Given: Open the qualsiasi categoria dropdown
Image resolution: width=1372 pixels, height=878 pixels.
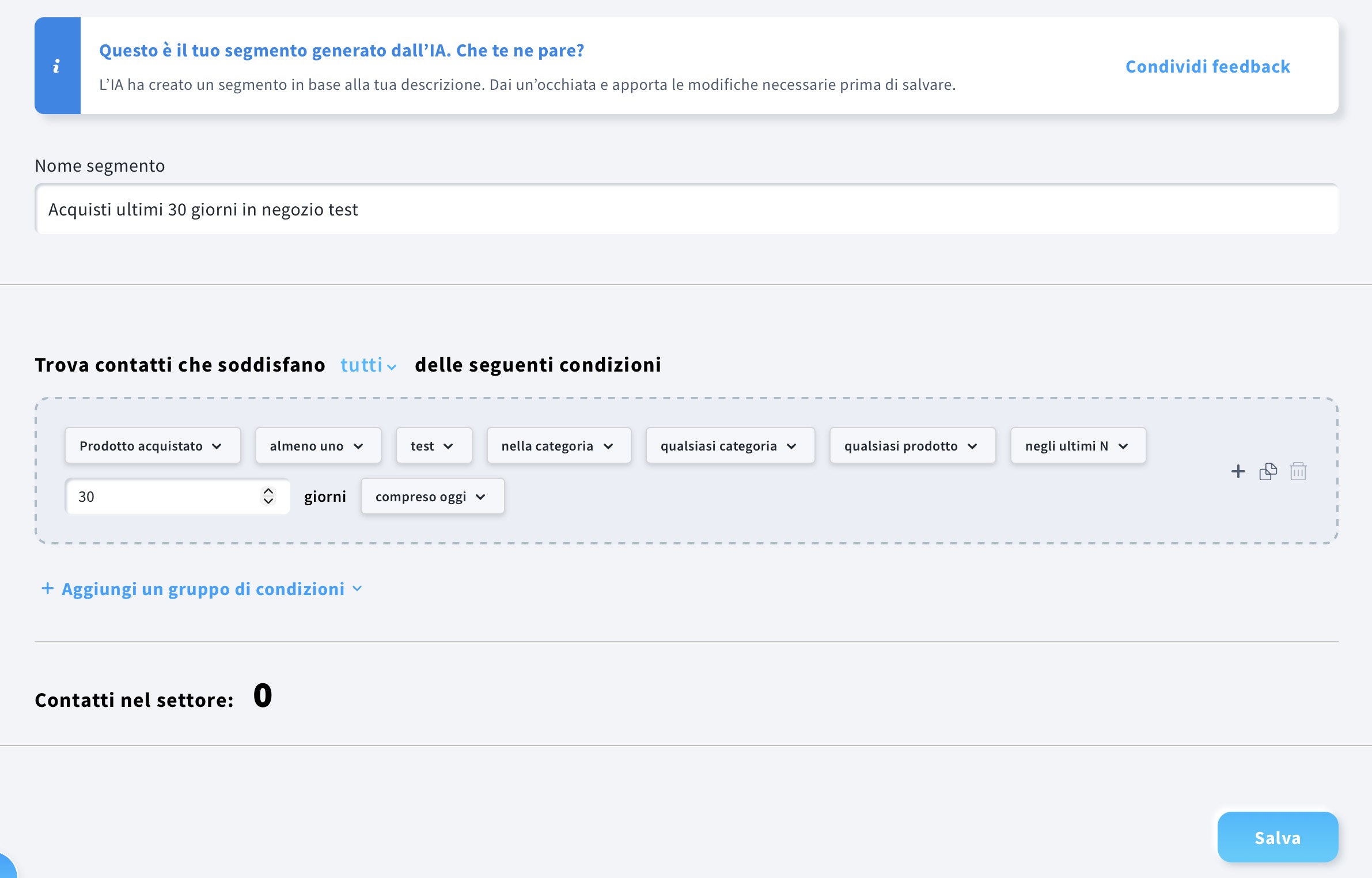Looking at the screenshot, I should (729, 445).
